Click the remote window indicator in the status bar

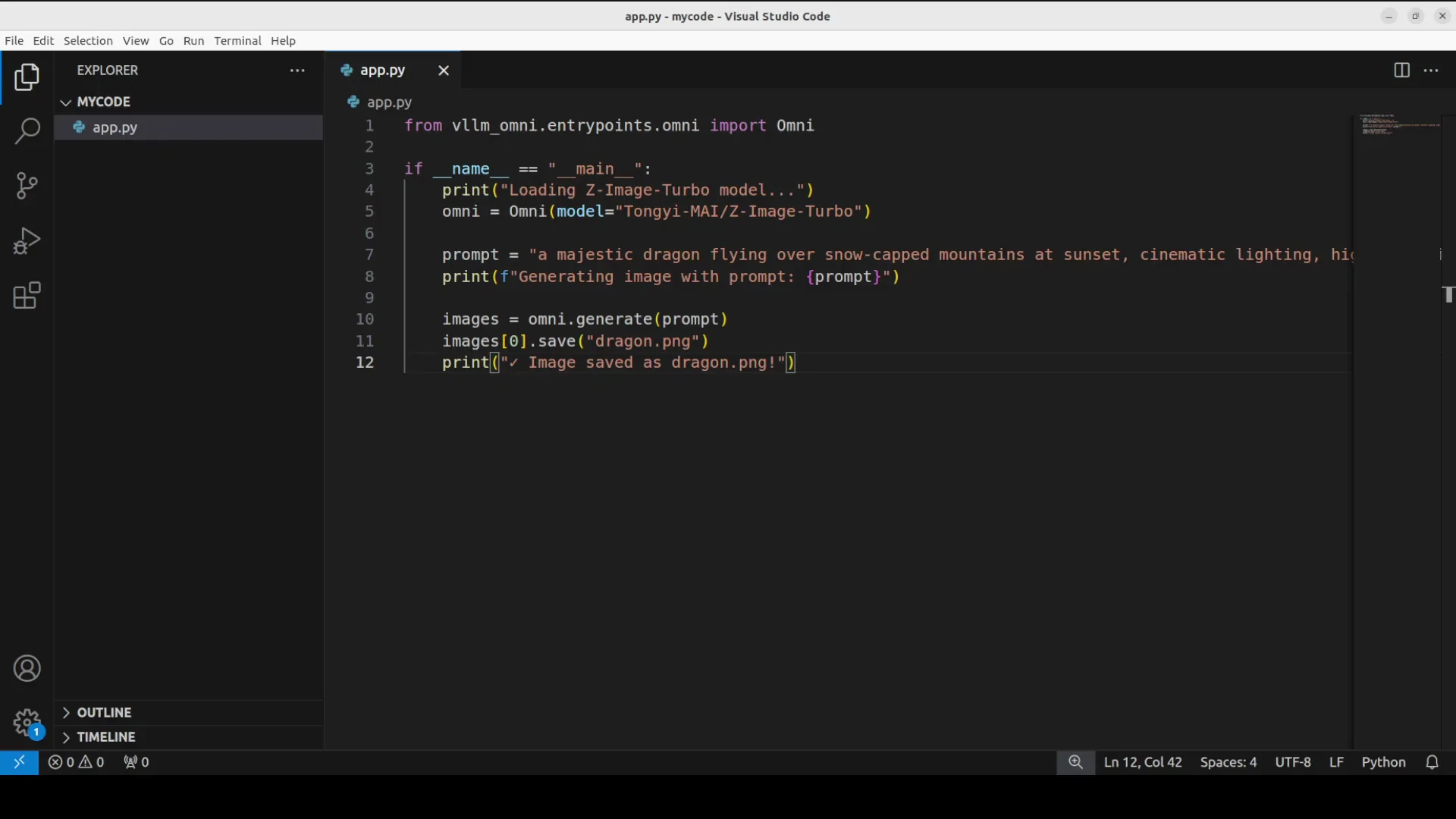tap(19, 762)
